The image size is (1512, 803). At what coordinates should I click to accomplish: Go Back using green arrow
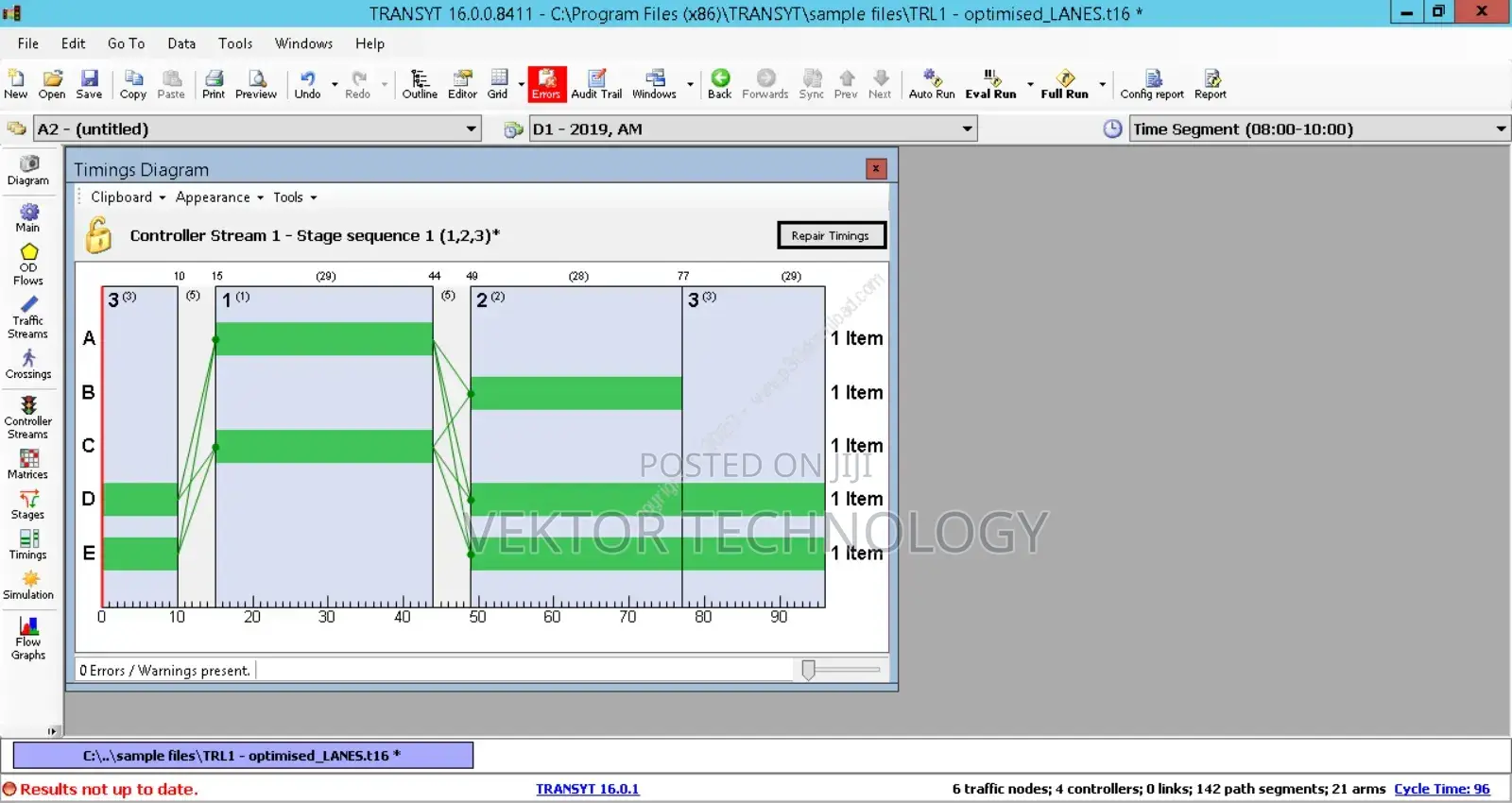(x=720, y=83)
